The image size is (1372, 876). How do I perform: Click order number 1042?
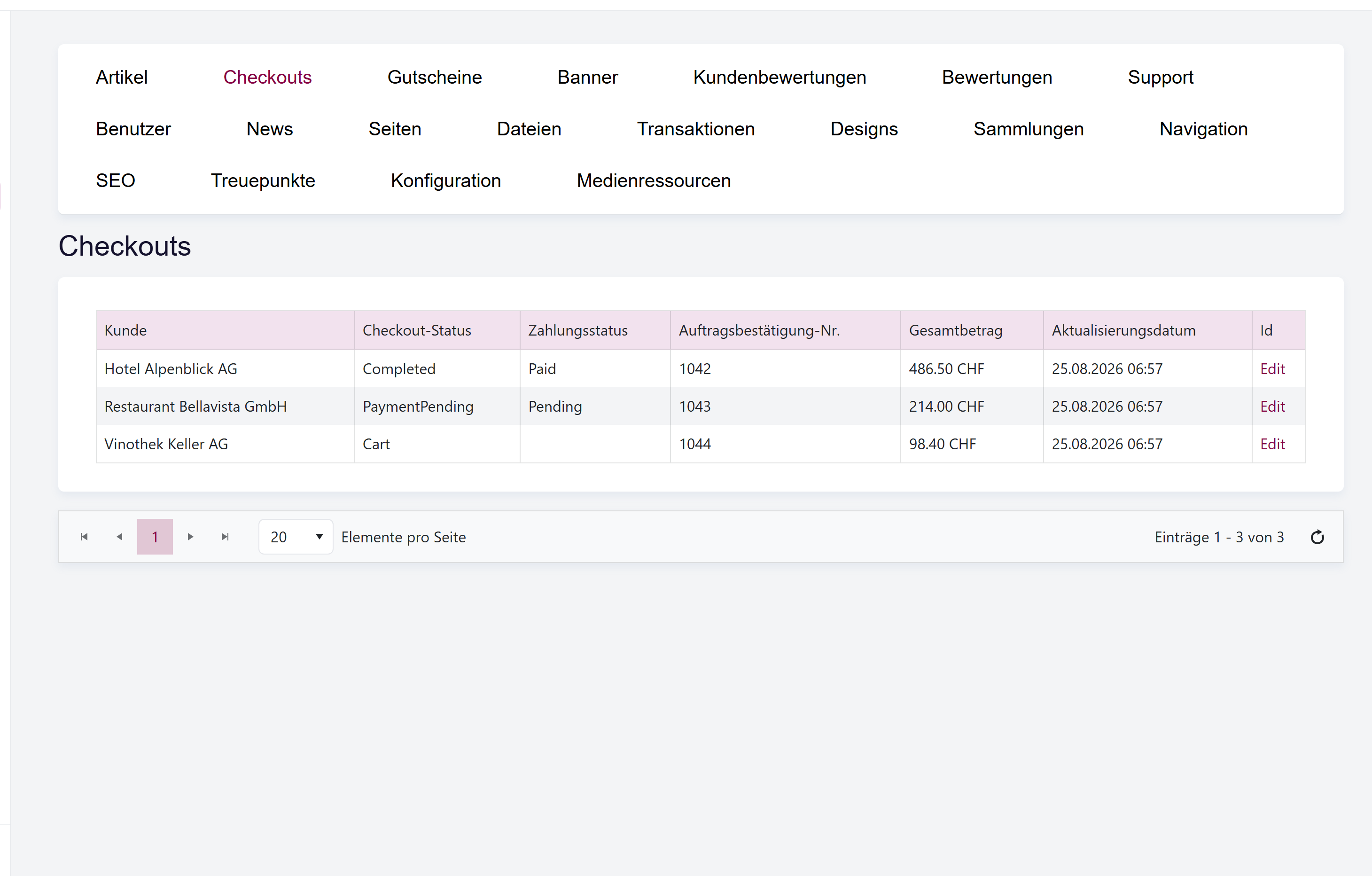[694, 369]
